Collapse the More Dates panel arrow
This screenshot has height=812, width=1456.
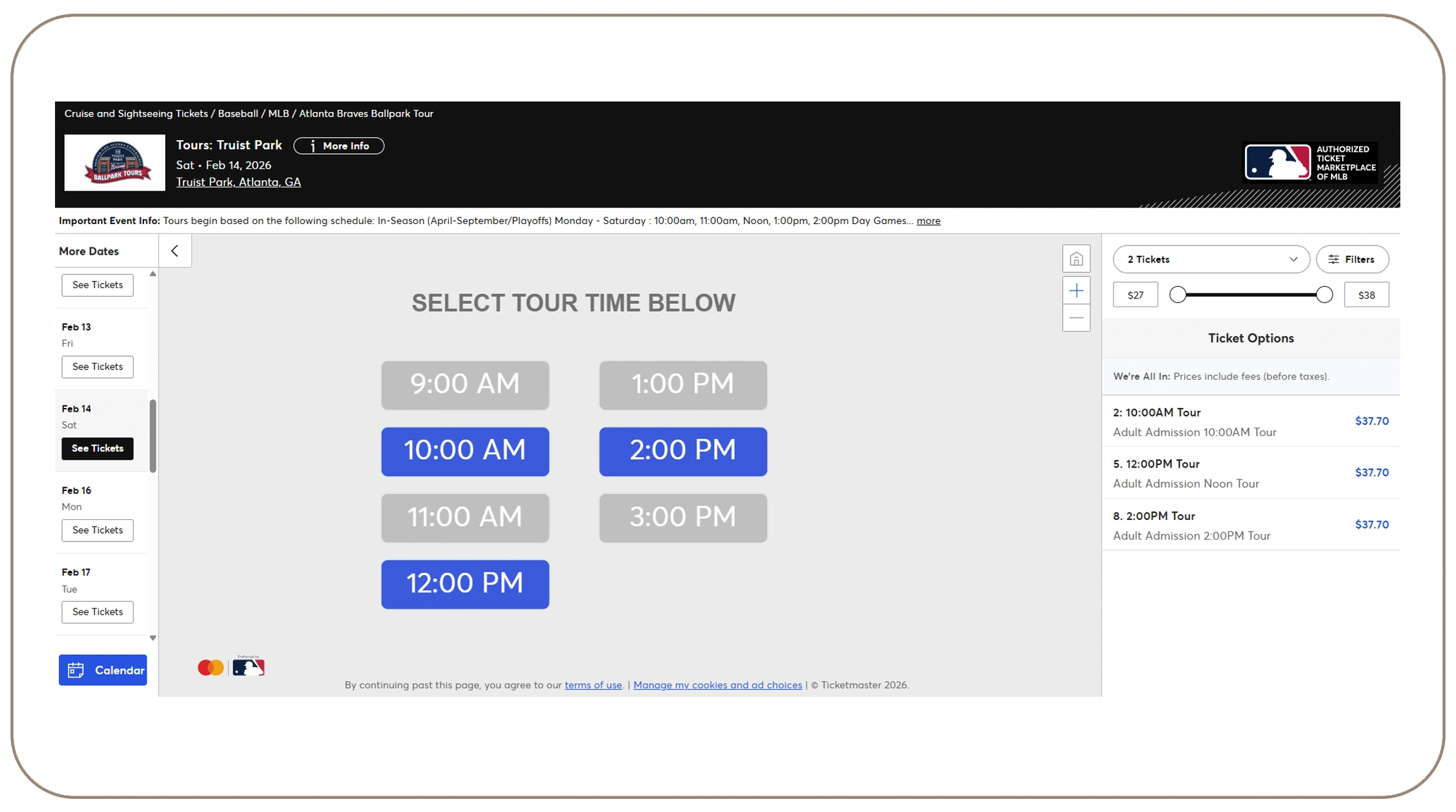[175, 251]
